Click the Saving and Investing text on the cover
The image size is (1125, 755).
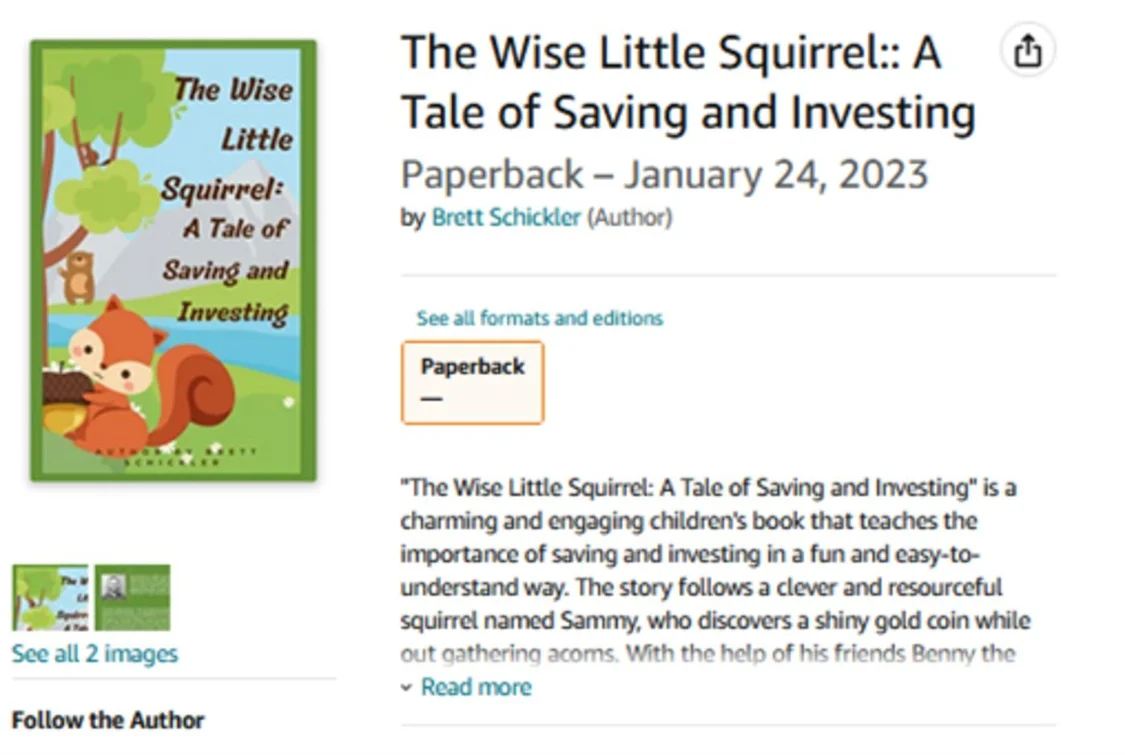(228, 291)
